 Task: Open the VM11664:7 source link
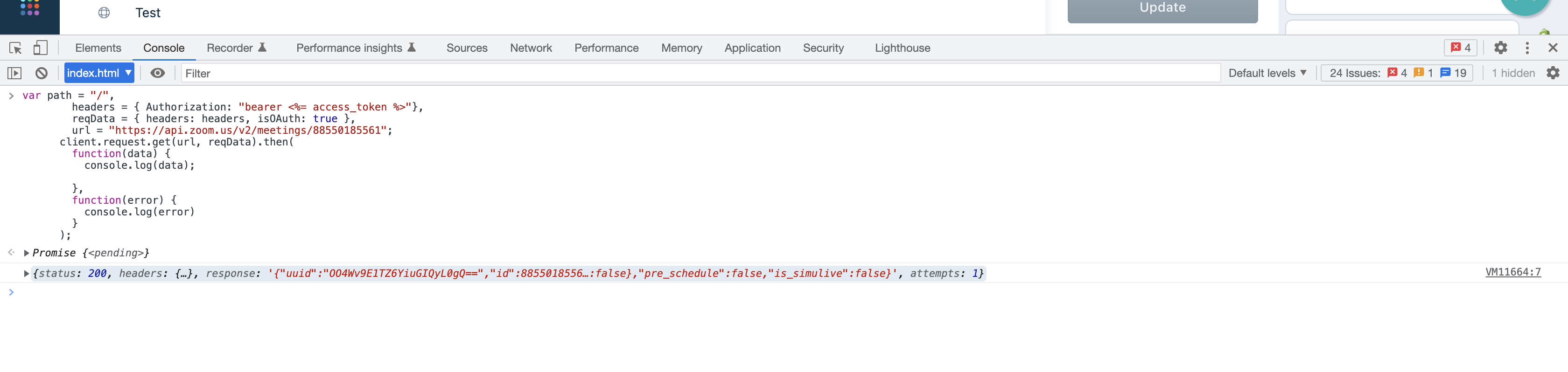[1512, 272]
